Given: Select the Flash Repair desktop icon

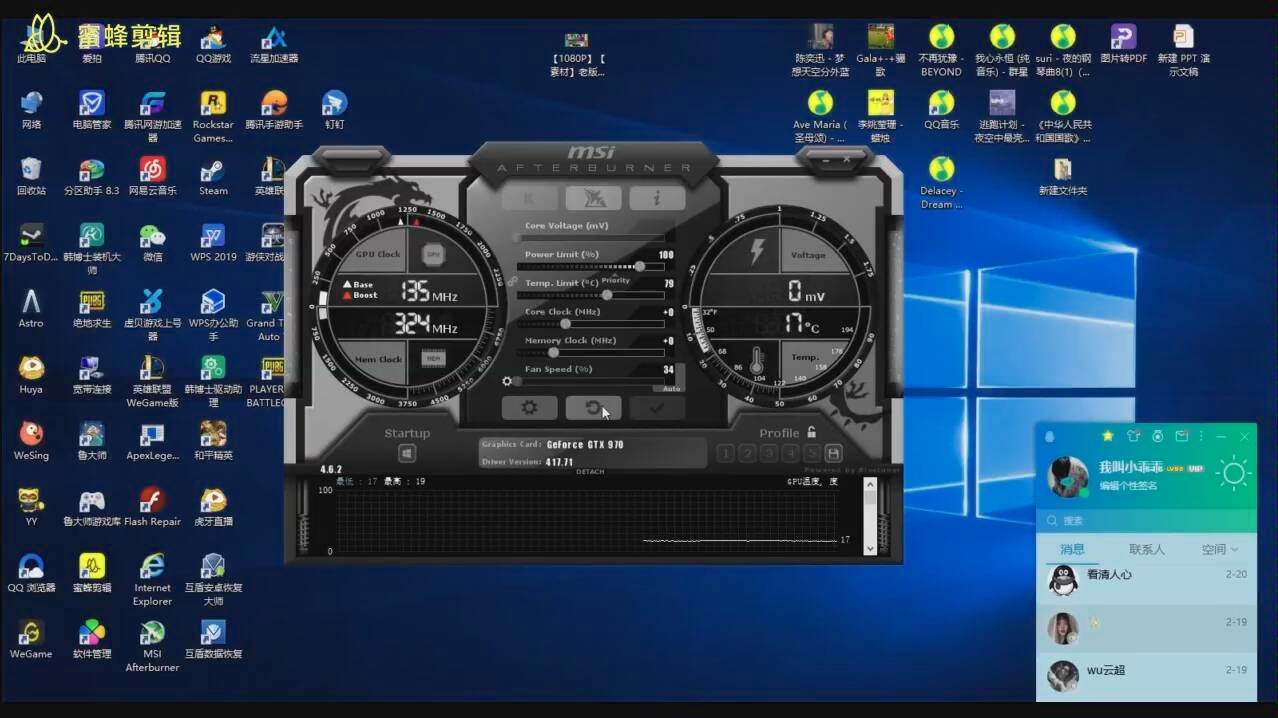Looking at the screenshot, I should coord(152,507).
